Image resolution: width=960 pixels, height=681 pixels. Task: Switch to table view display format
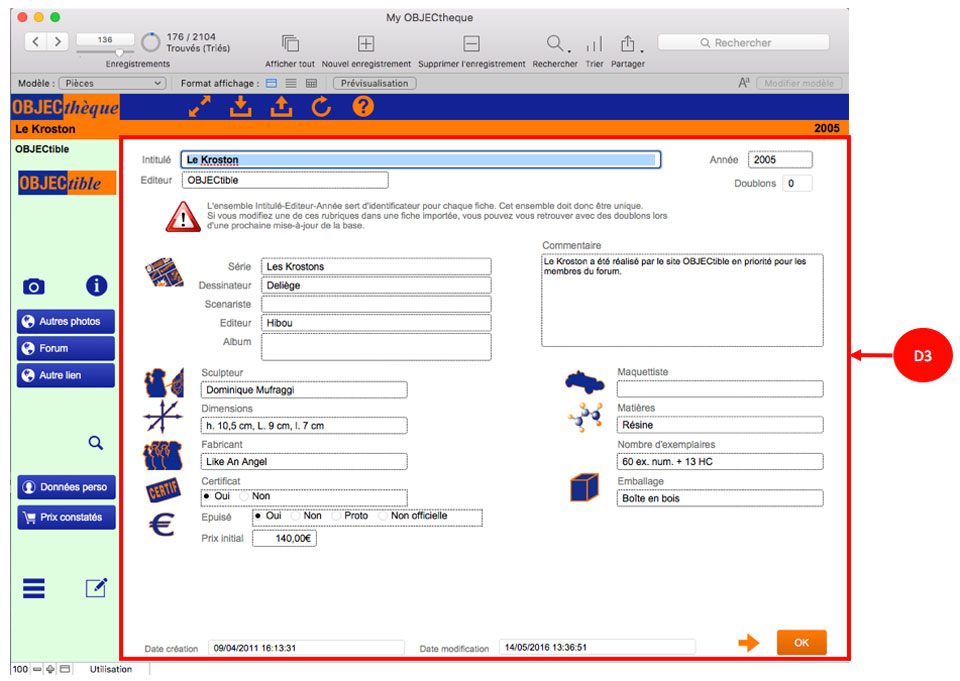[312, 83]
